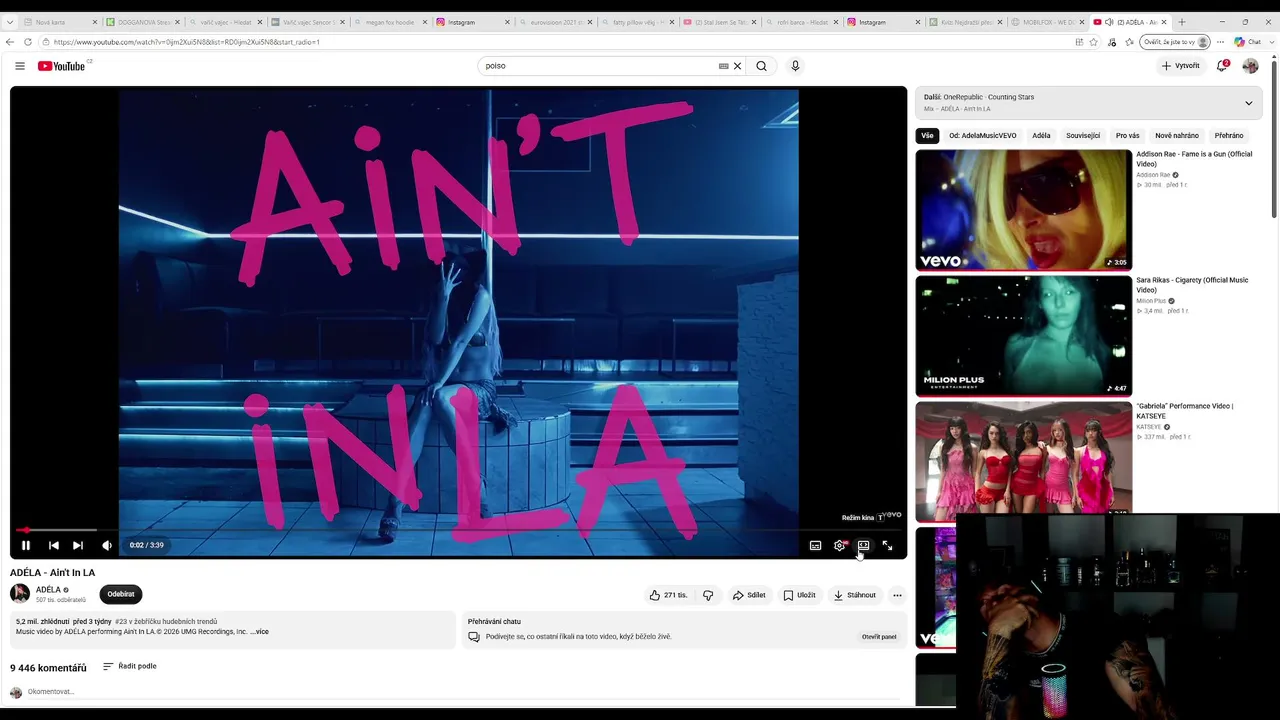Select the Od: AdelaMusicVEVO chip
The width and height of the screenshot is (1280, 720).
(x=983, y=136)
